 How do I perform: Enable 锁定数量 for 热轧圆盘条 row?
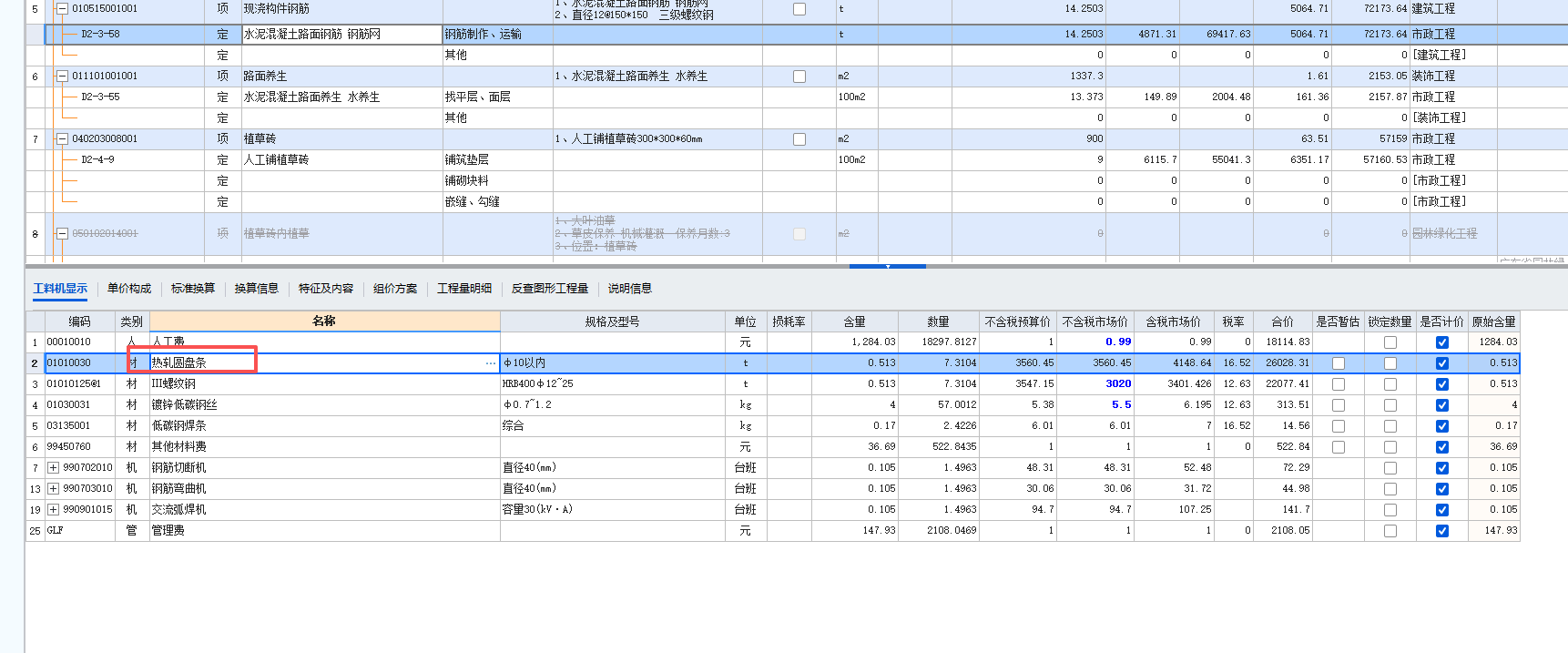[1390, 363]
